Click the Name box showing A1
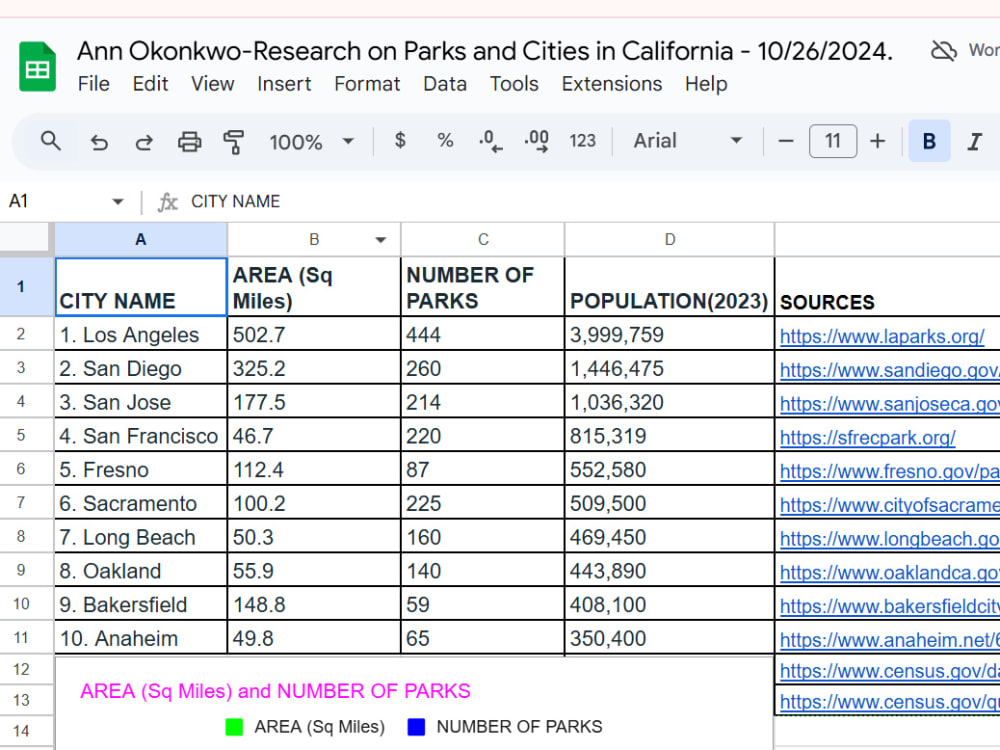This screenshot has height=750, width=1000. pos(54,202)
